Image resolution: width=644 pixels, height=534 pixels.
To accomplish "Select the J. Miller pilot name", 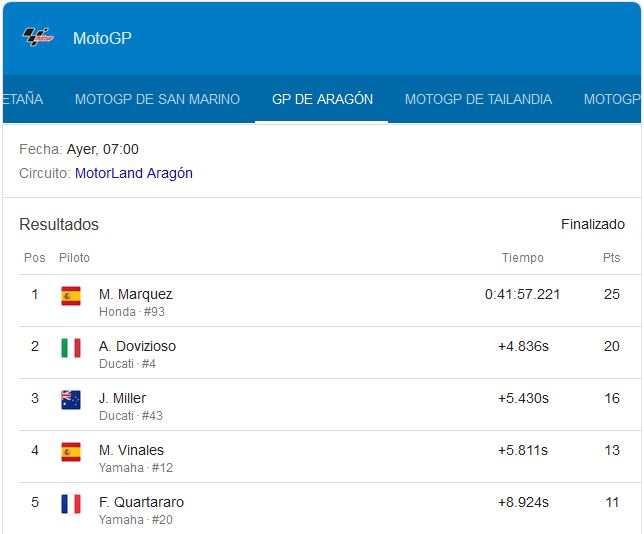I will pos(122,398).
